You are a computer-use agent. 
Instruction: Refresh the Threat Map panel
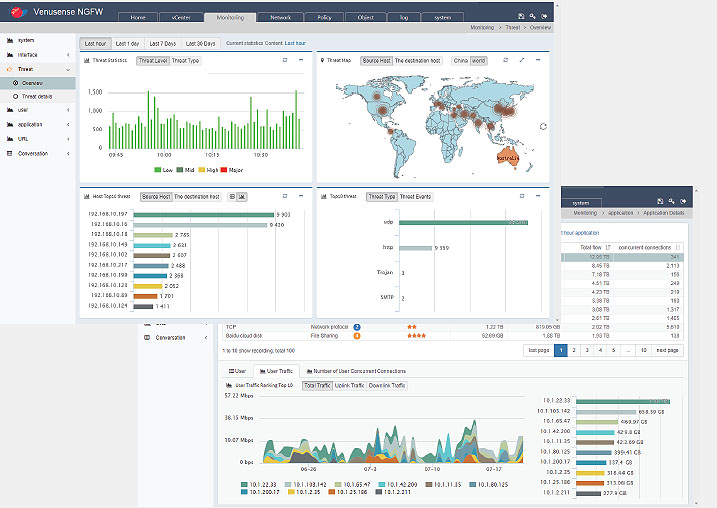tap(504, 60)
